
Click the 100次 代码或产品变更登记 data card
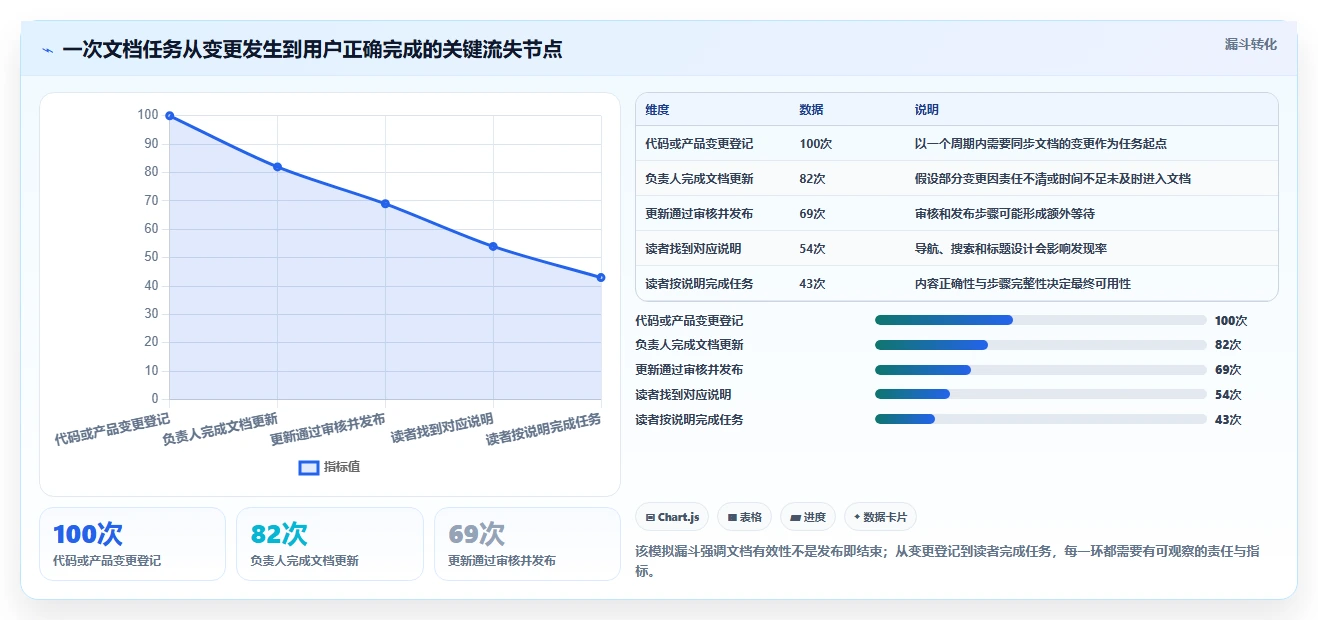(132, 544)
